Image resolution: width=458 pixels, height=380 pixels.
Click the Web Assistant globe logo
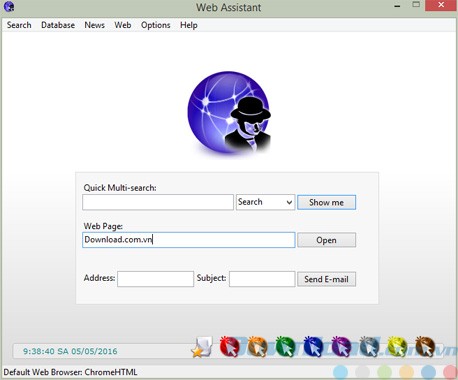[229, 113]
